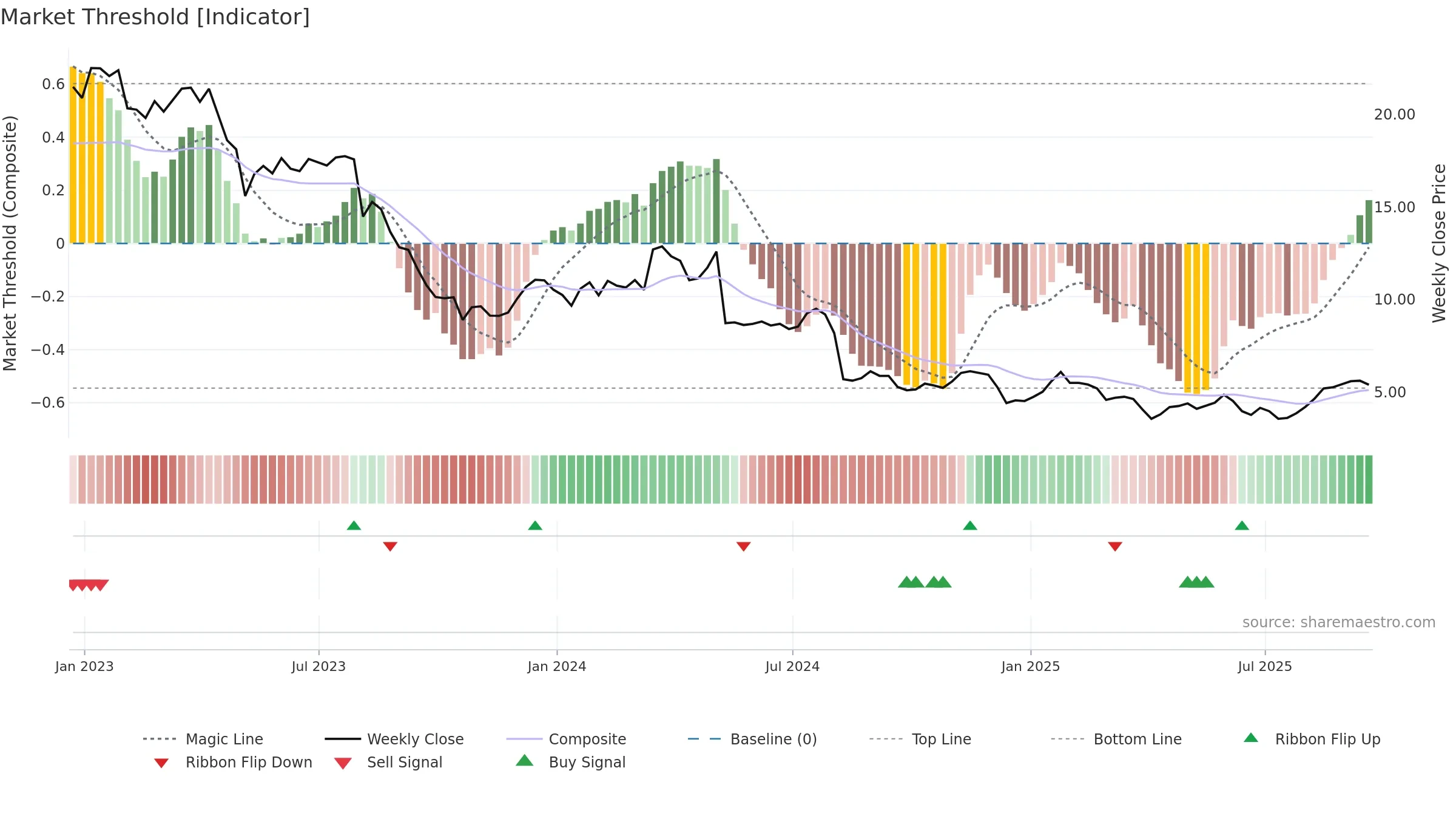The height and width of the screenshot is (819, 1456).
Task: Toggle the Ribbon Flip Up legend entry
Action: [x=1312, y=739]
